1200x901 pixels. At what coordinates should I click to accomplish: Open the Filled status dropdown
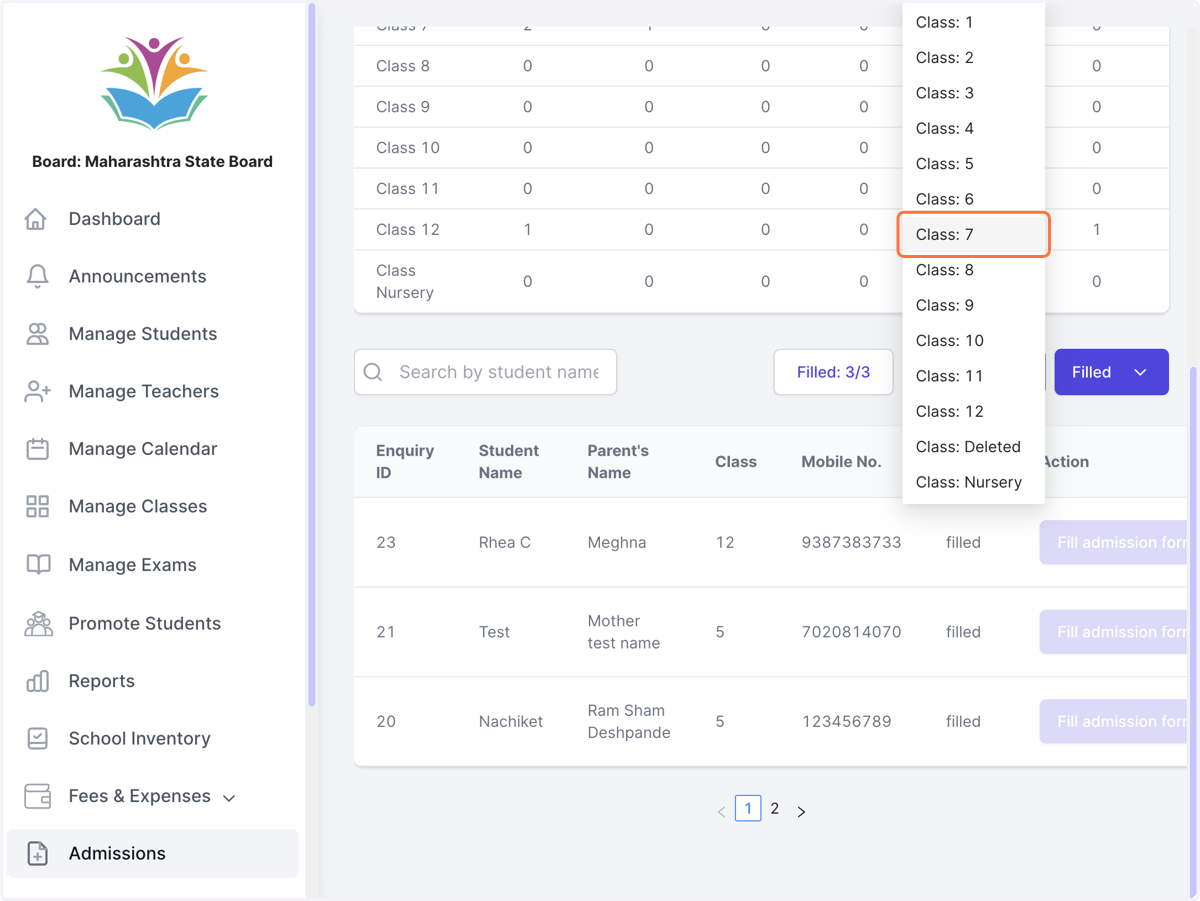tap(1111, 372)
